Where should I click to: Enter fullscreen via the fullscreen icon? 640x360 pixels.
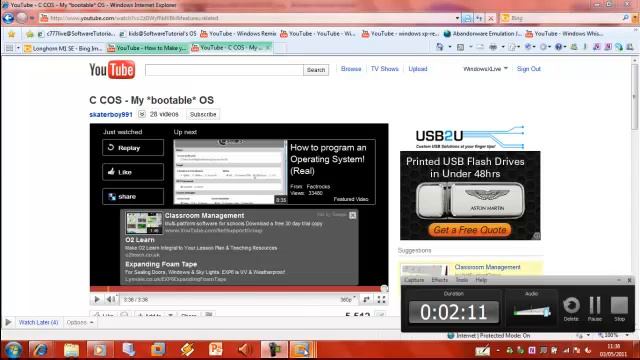point(381,300)
